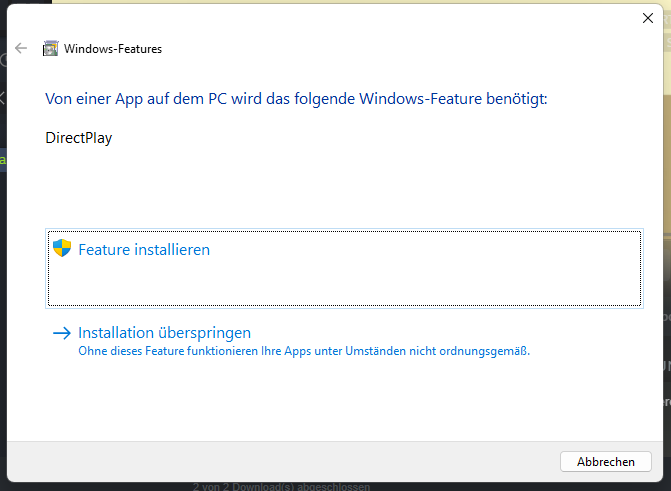Choose Installation überspringen link
671x491 pixels.
point(164,333)
